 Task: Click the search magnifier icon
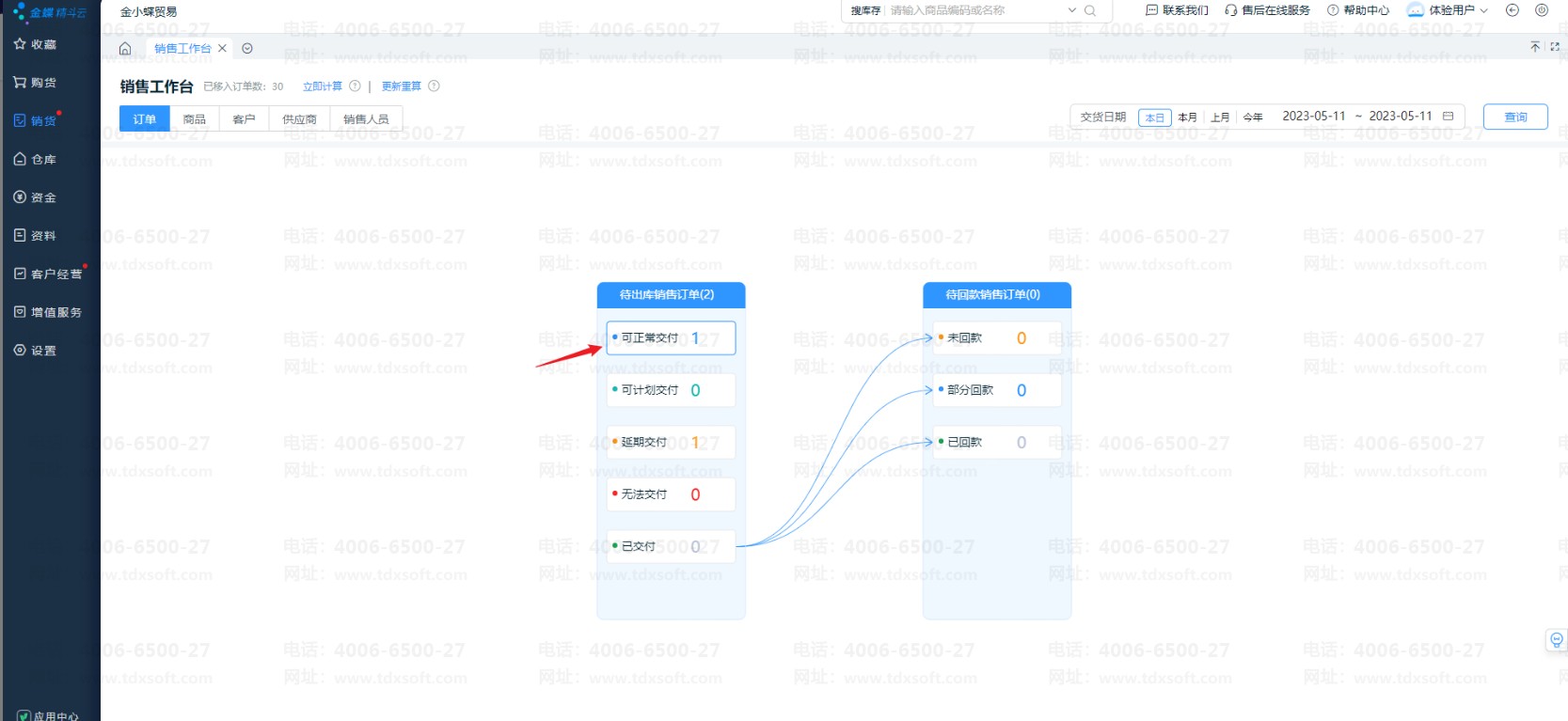coord(1090,10)
